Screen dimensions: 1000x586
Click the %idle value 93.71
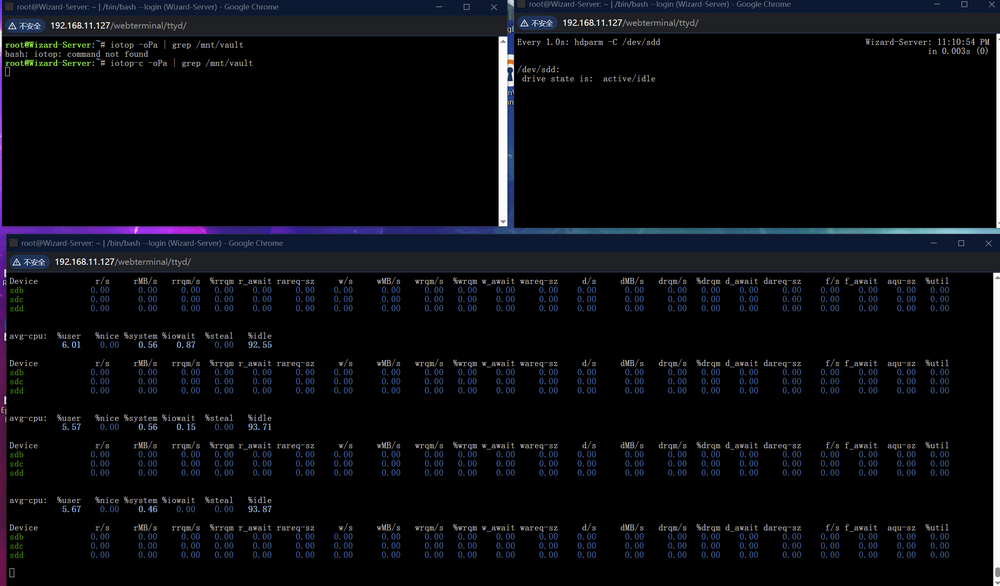260,427
